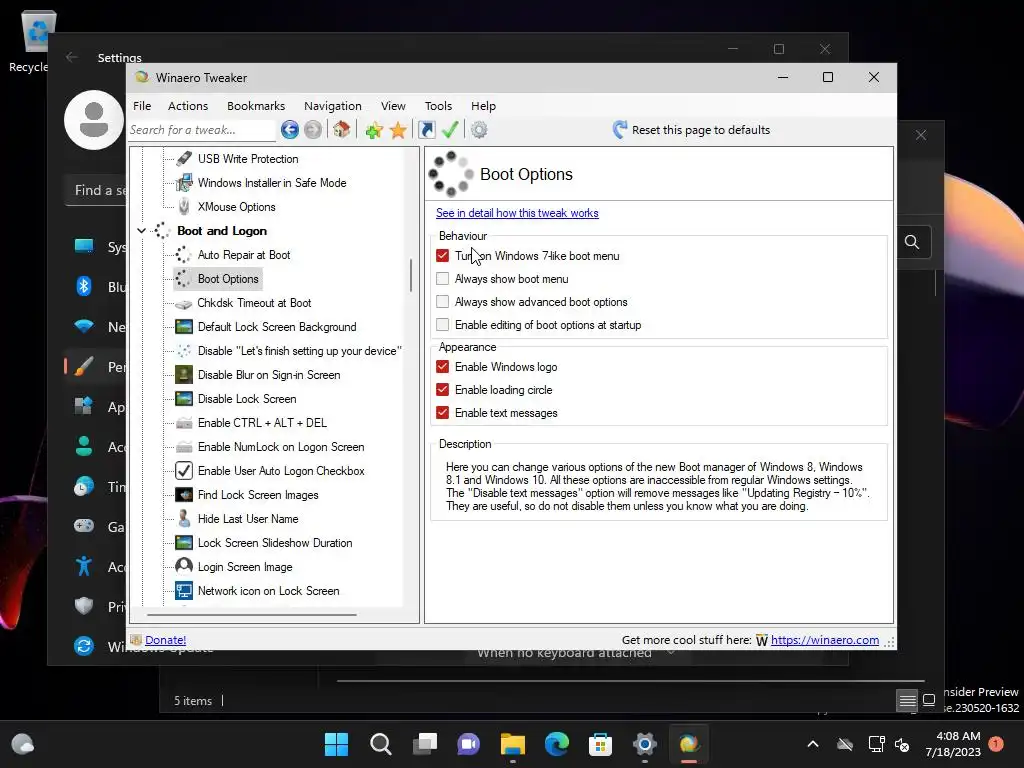Check Always show boot menu
The height and width of the screenshot is (768, 1024).
(443, 278)
